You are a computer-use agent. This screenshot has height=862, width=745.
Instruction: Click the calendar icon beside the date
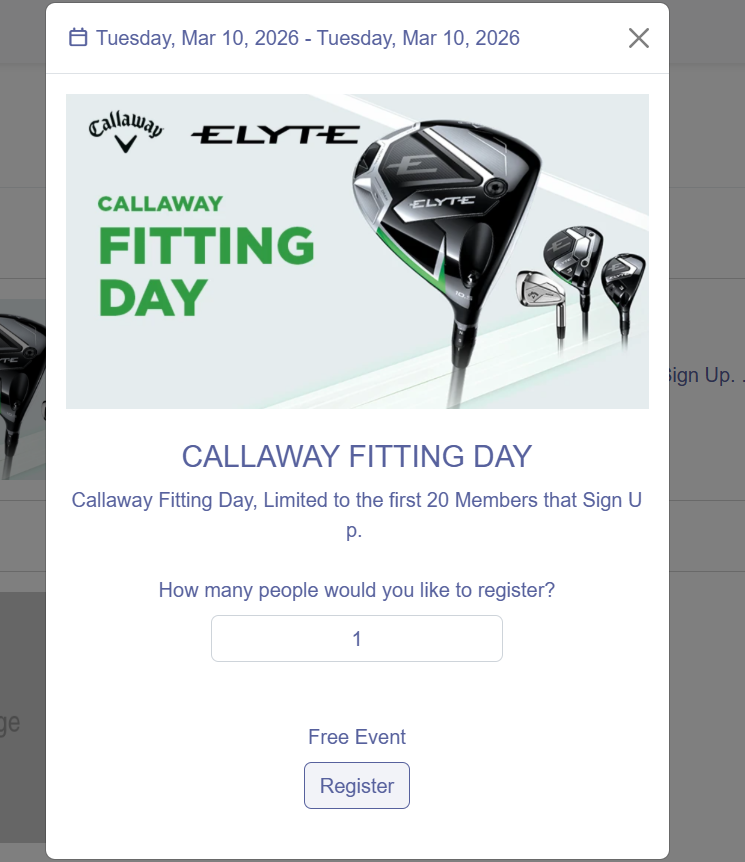pos(78,38)
